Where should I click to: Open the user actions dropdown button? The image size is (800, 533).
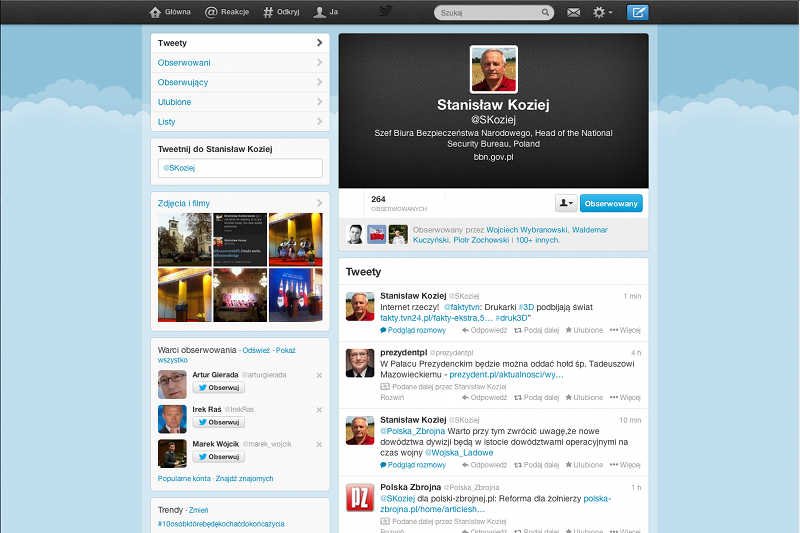pos(566,203)
